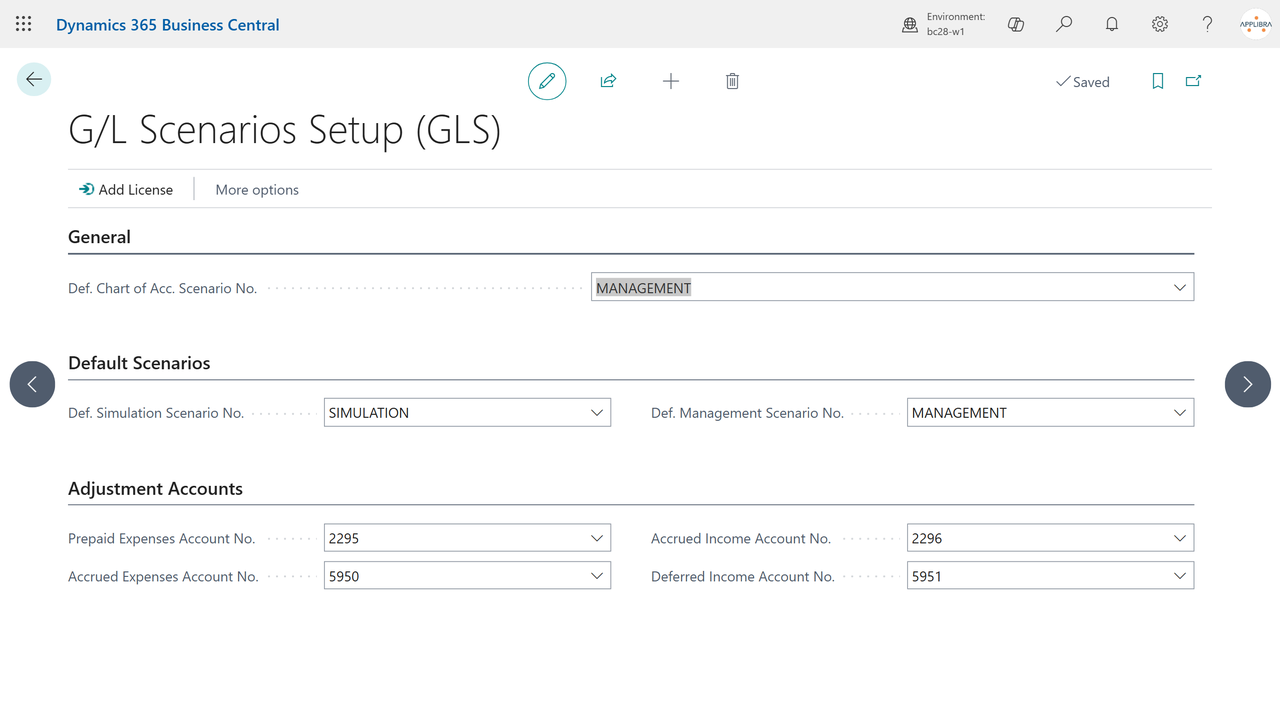1280x720 pixels.
Task: Click the Accrued Income Account No. label
Action: (741, 538)
